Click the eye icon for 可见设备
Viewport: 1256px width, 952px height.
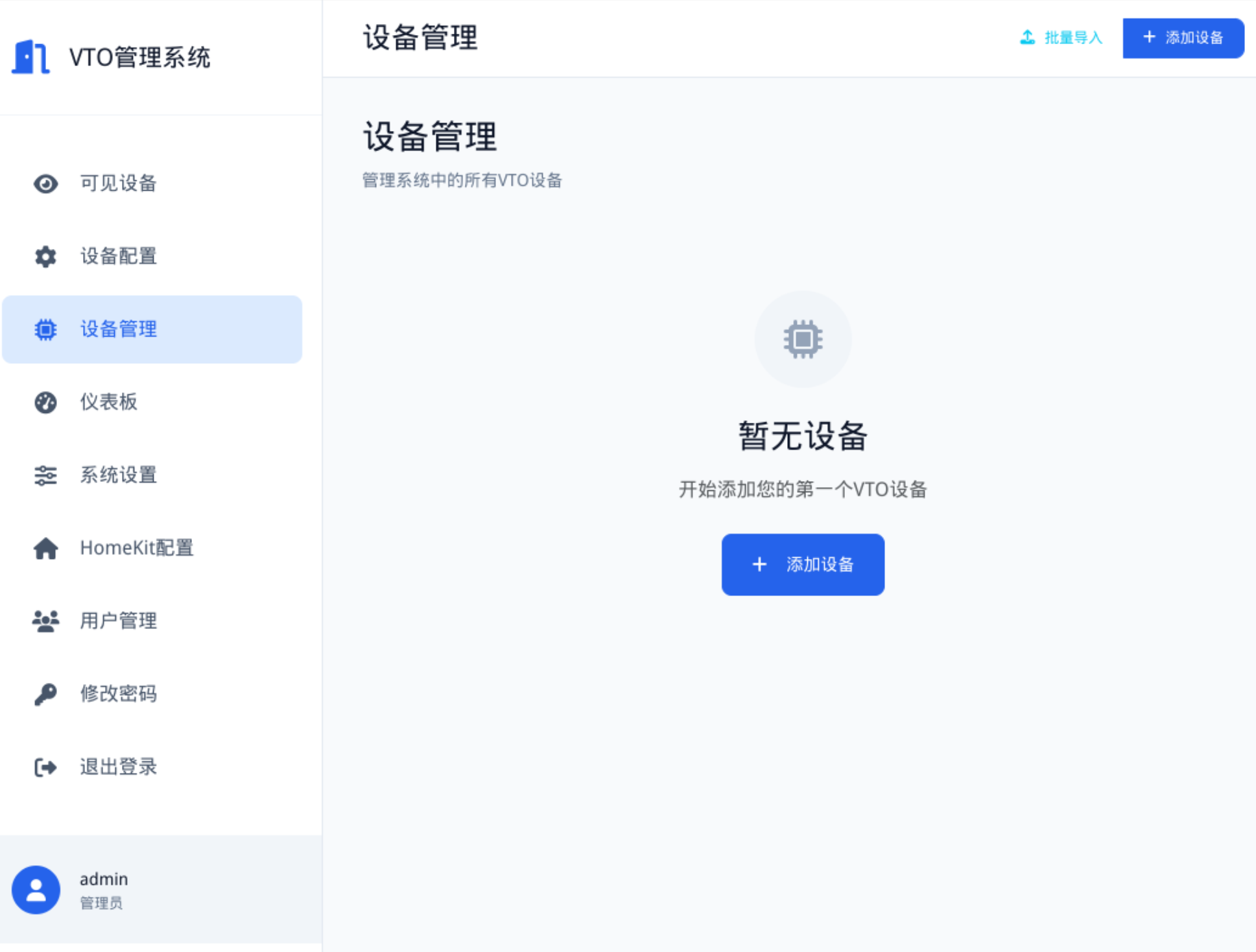[x=45, y=184]
